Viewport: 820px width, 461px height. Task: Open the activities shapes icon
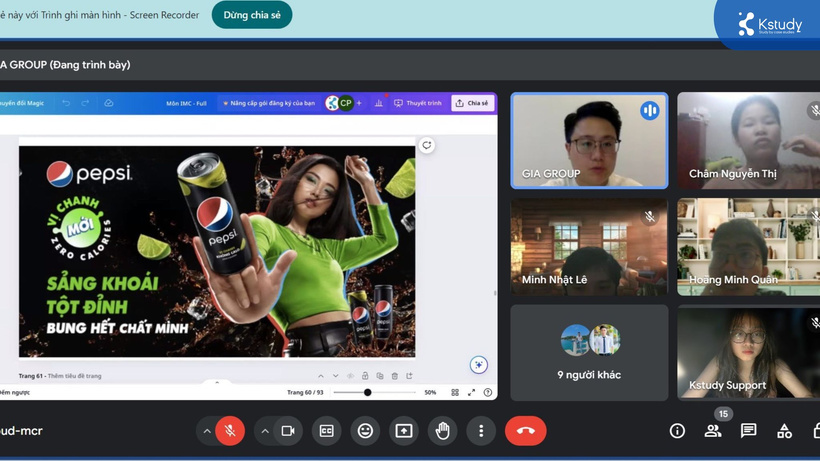(x=784, y=431)
